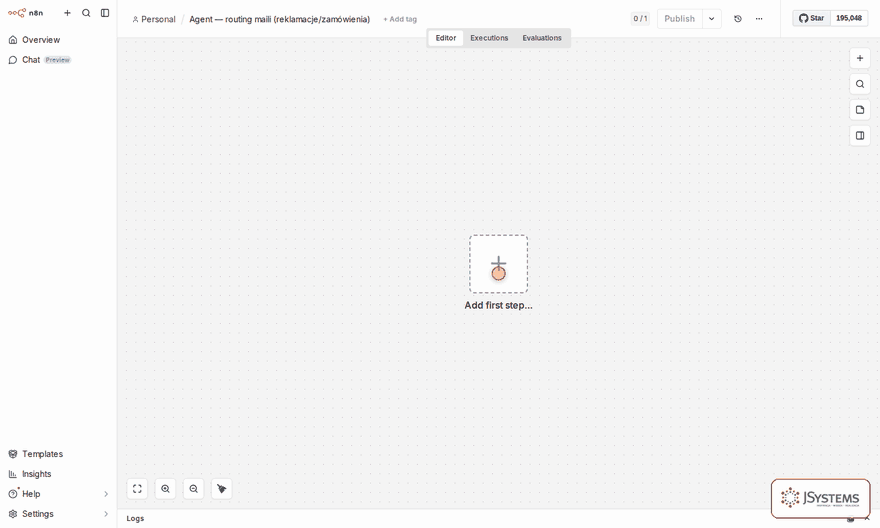
Task: Click the 0 / 1 indicator near Publish
Action: (x=640, y=19)
